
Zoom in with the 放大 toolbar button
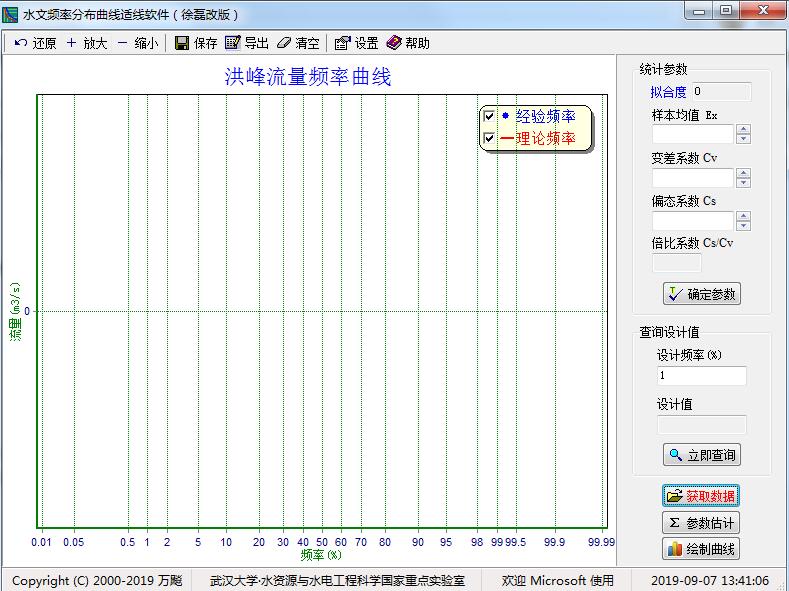click(x=71, y=43)
